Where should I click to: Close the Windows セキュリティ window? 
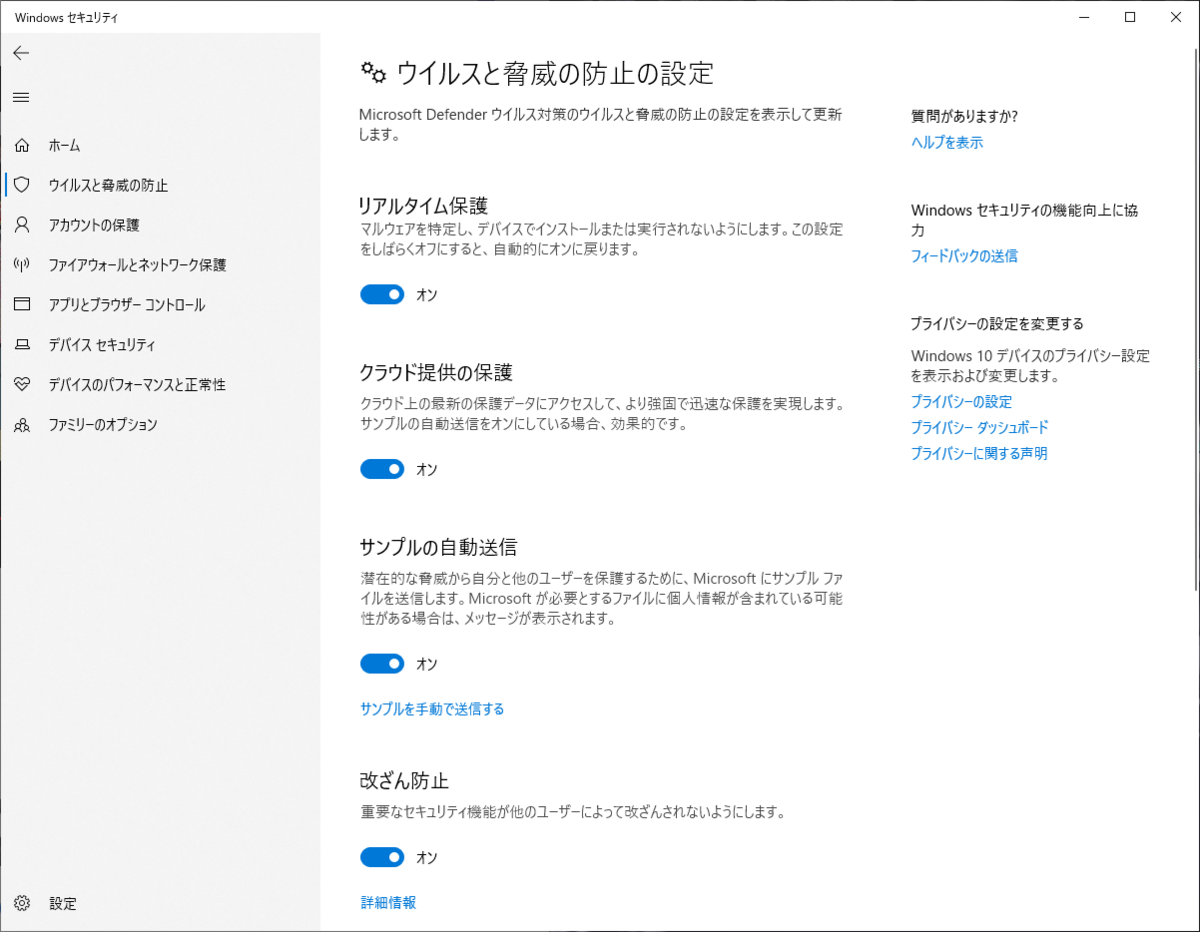click(x=1176, y=17)
